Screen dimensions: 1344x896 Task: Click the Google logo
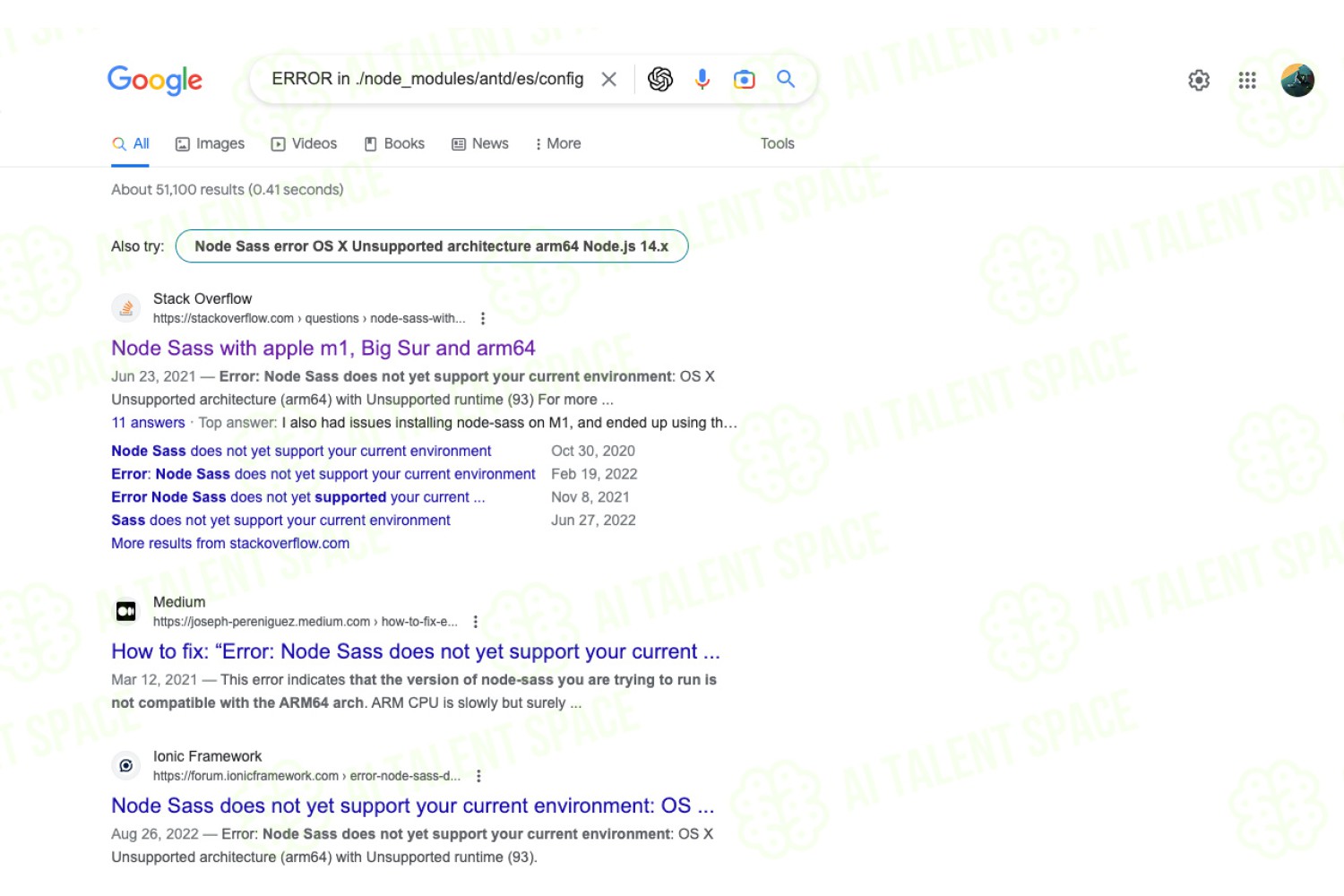pos(155,80)
